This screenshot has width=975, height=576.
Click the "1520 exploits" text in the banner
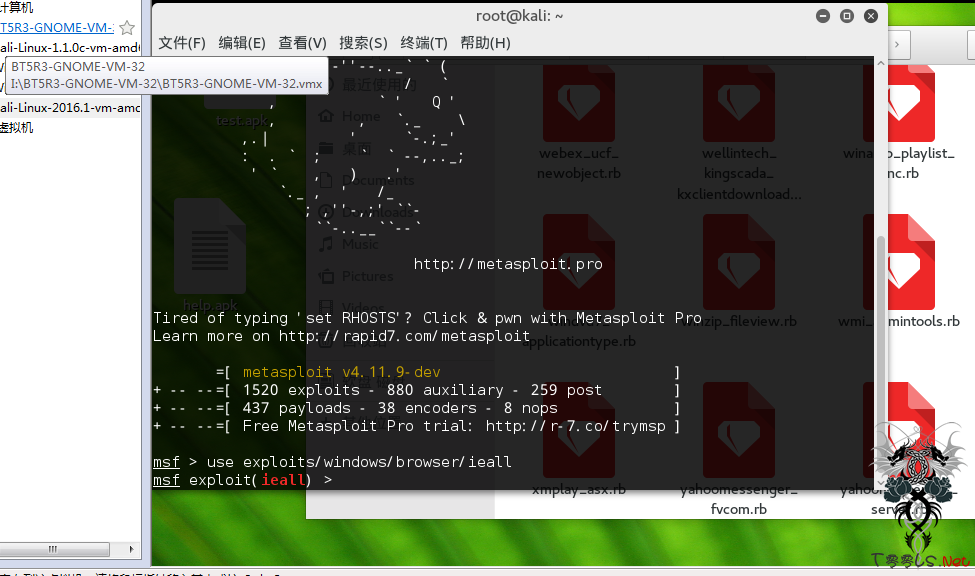(301, 391)
